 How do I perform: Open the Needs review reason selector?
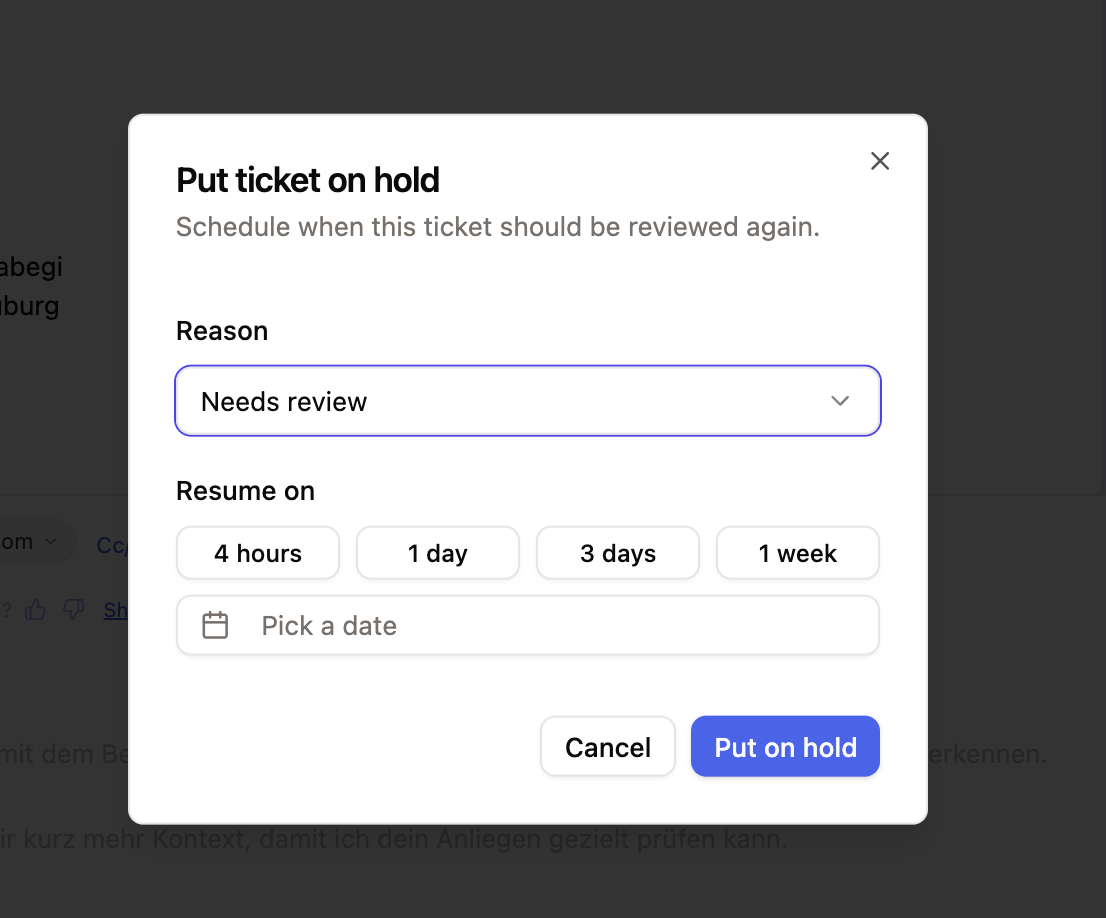tap(527, 401)
